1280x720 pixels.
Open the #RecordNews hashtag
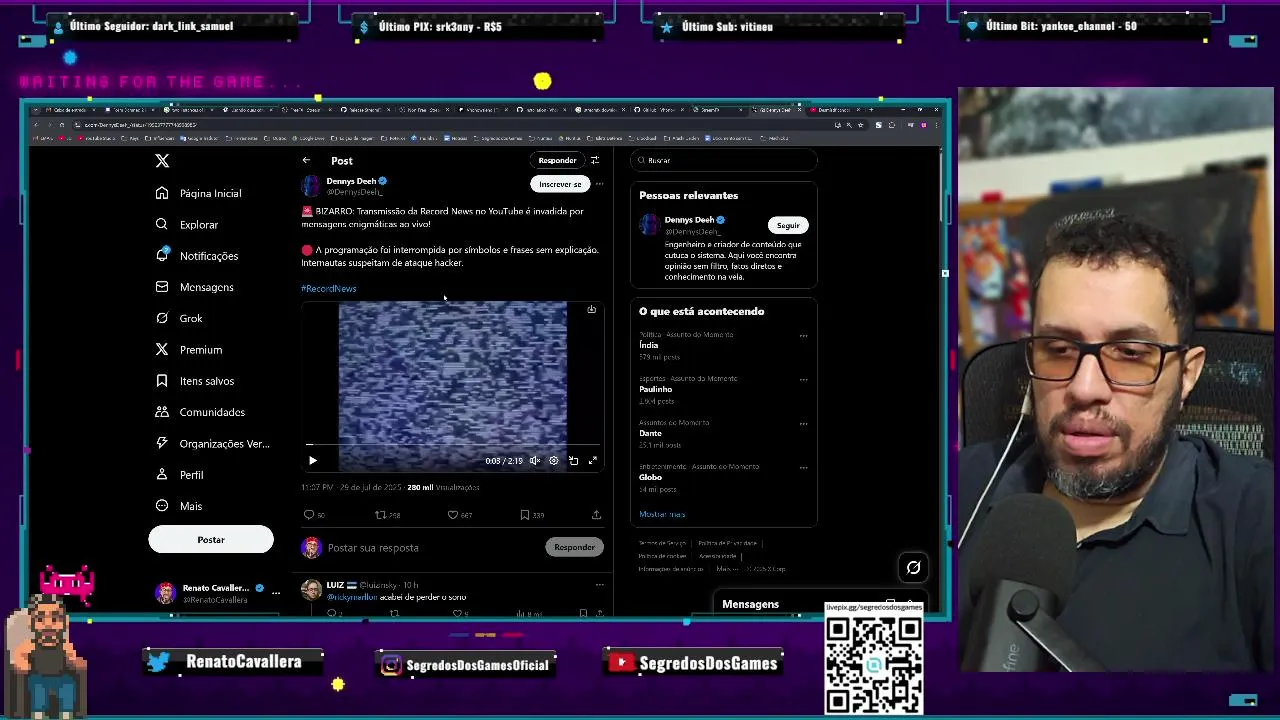pyautogui.click(x=329, y=289)
